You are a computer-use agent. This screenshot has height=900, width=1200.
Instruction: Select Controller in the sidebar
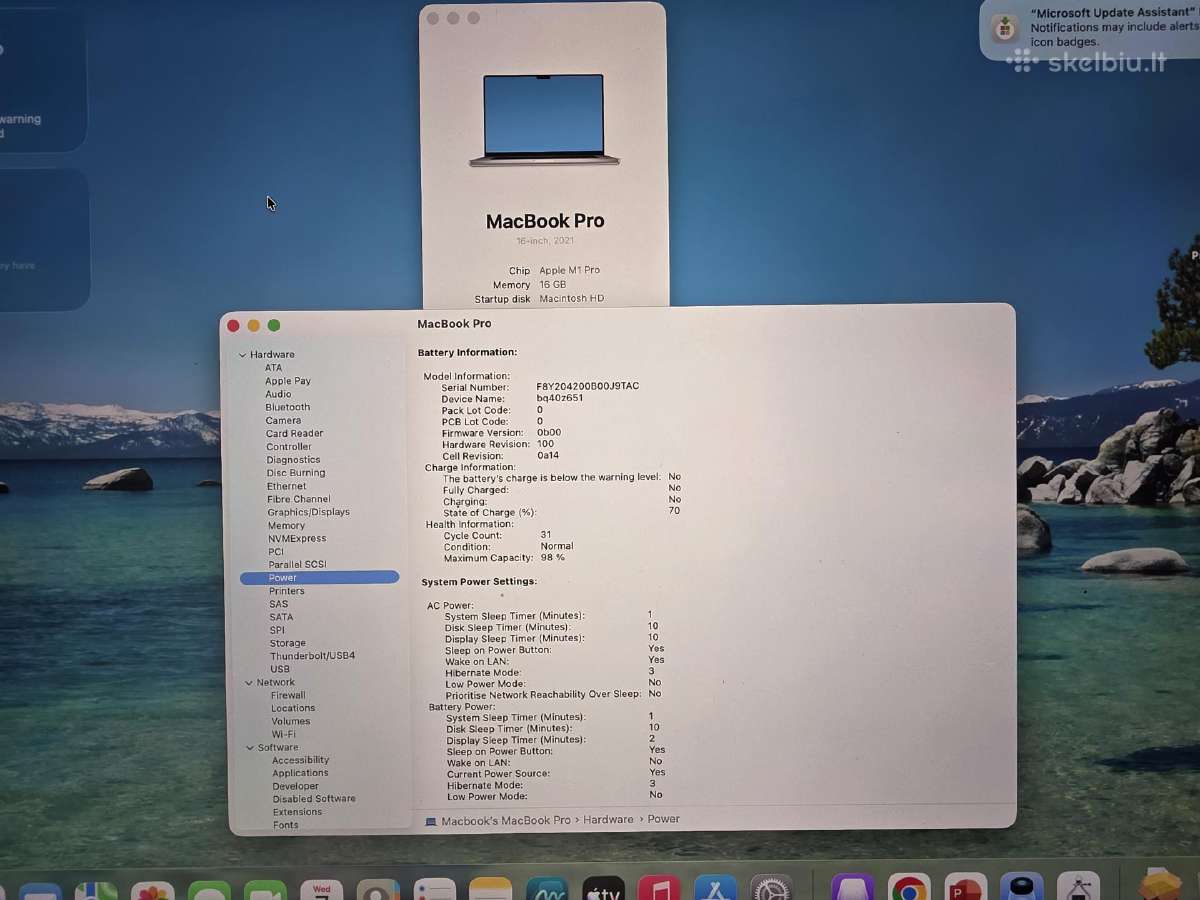tap(289, 447)
